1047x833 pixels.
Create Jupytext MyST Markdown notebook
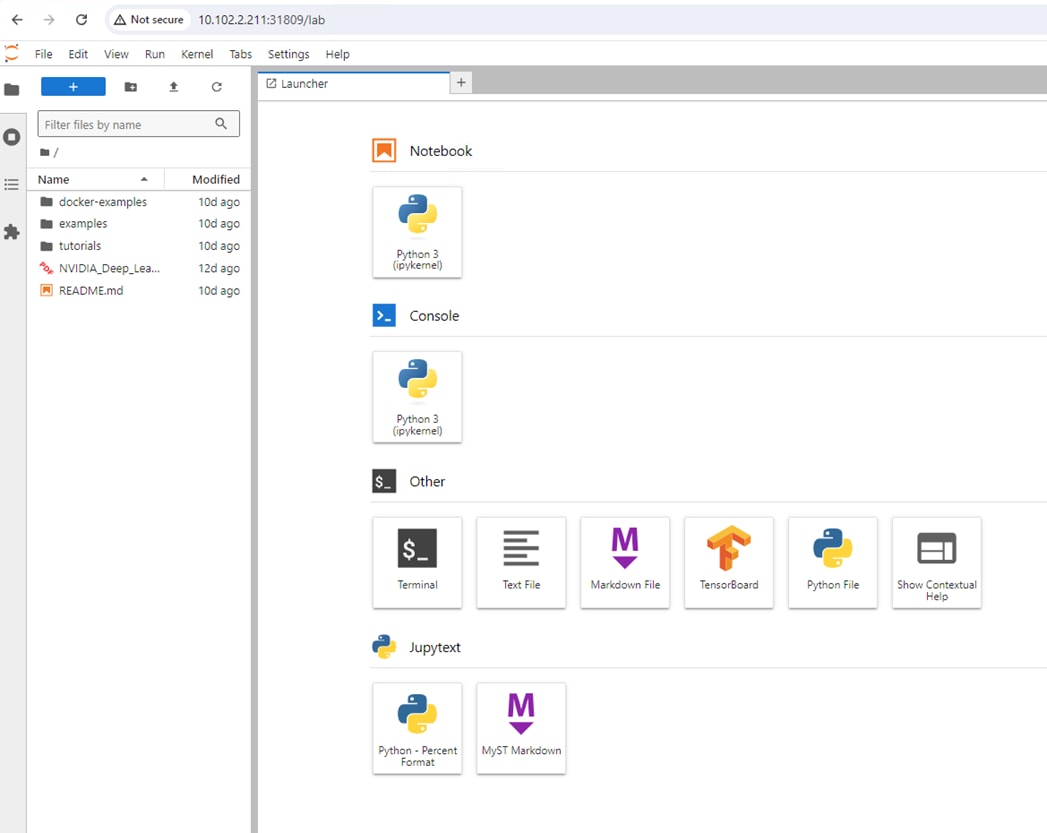(521, 728)
